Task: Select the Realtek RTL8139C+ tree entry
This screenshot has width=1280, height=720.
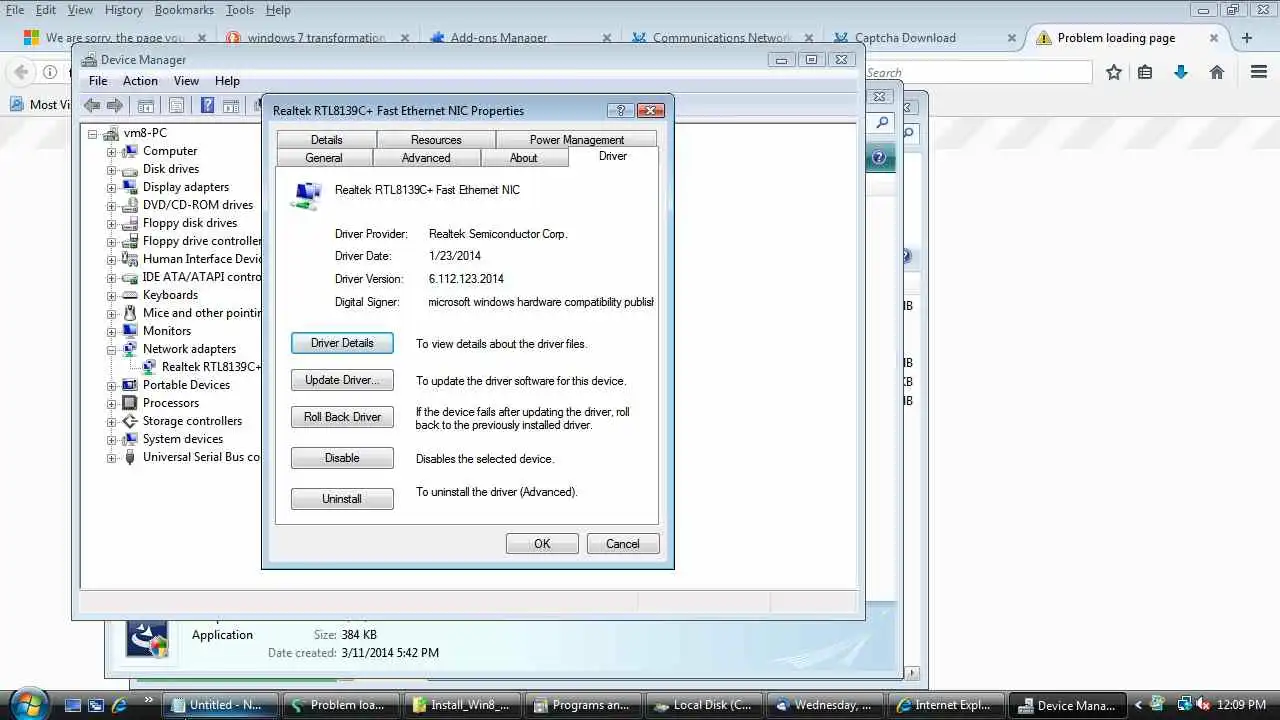Action: (211, 367)
